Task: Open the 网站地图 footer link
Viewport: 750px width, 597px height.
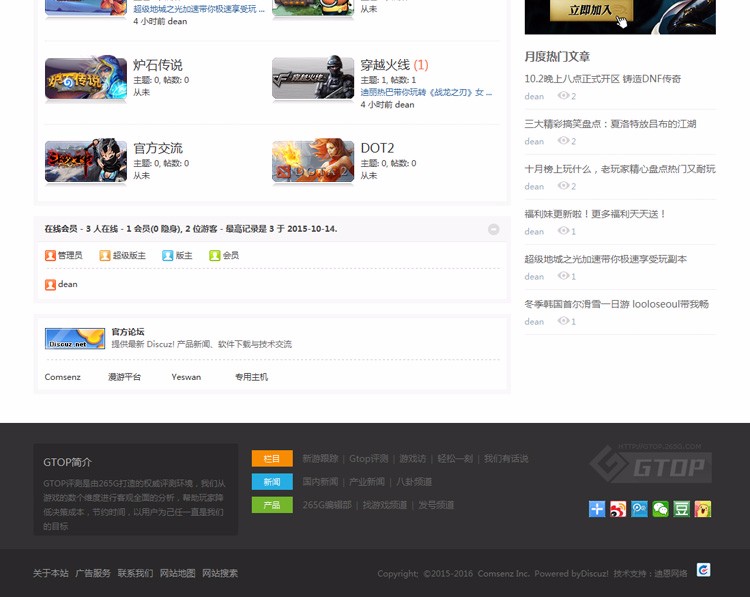Action: (x=177, y=573)
